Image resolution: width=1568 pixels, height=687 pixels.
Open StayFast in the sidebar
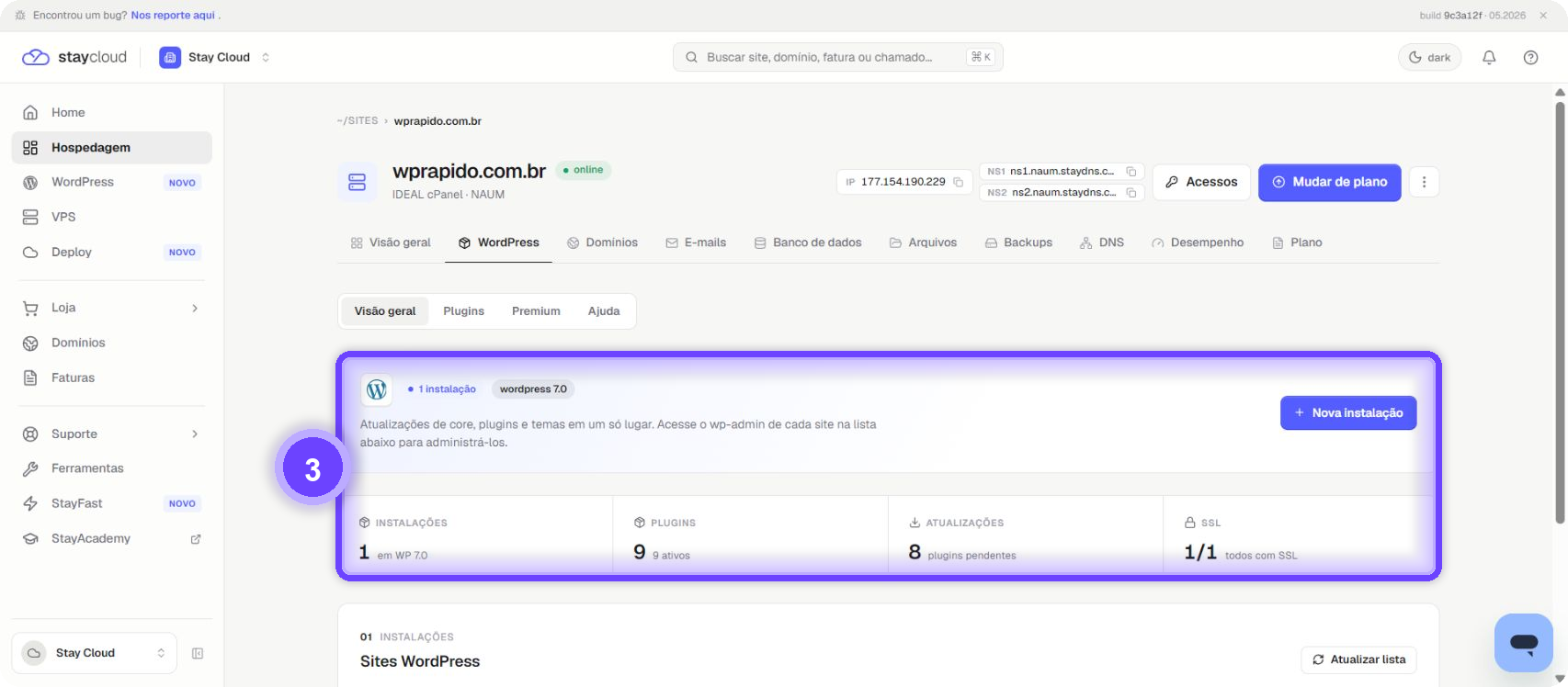[x=112, y=503]
